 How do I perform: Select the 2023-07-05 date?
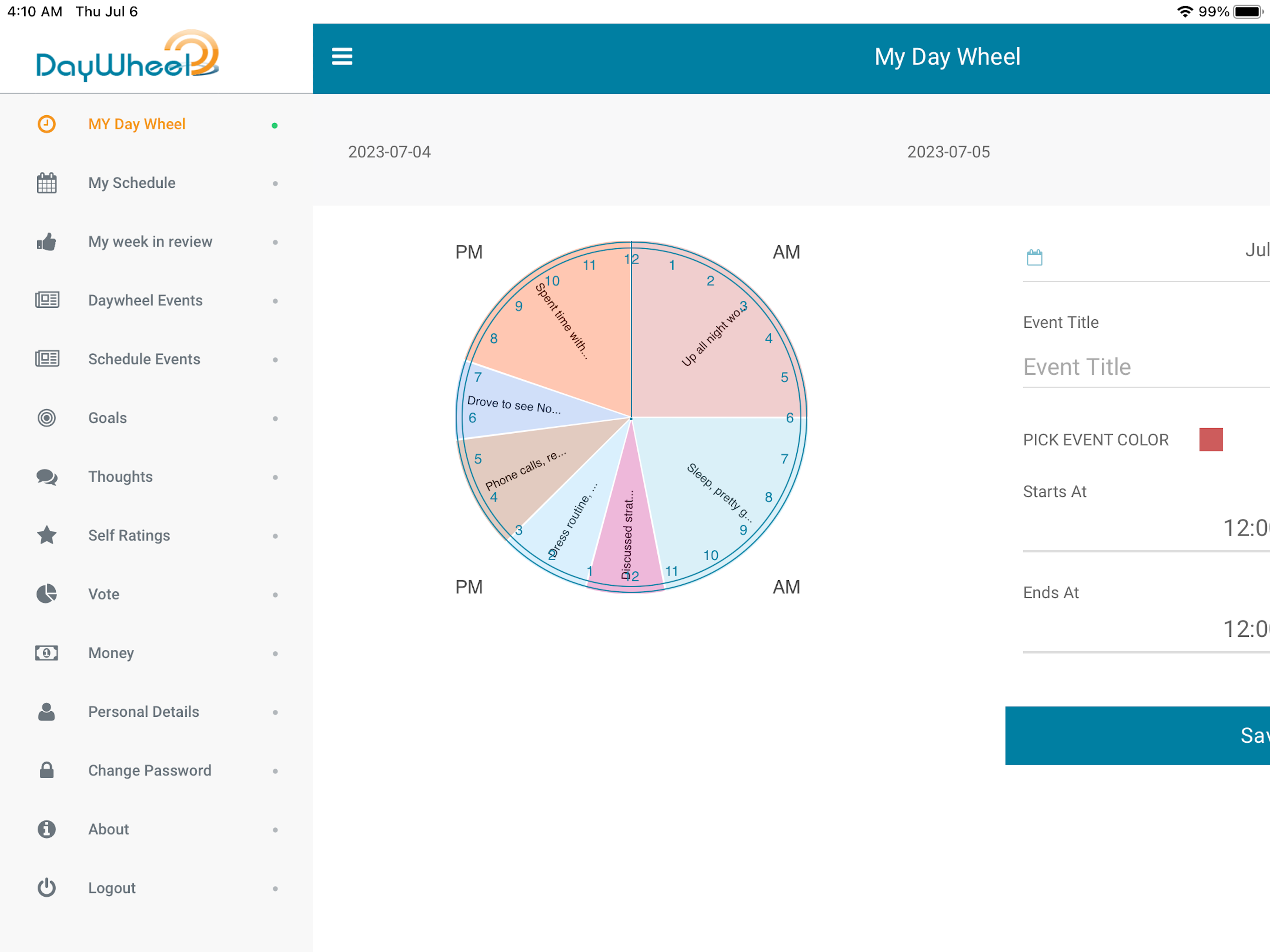point(948,152)
